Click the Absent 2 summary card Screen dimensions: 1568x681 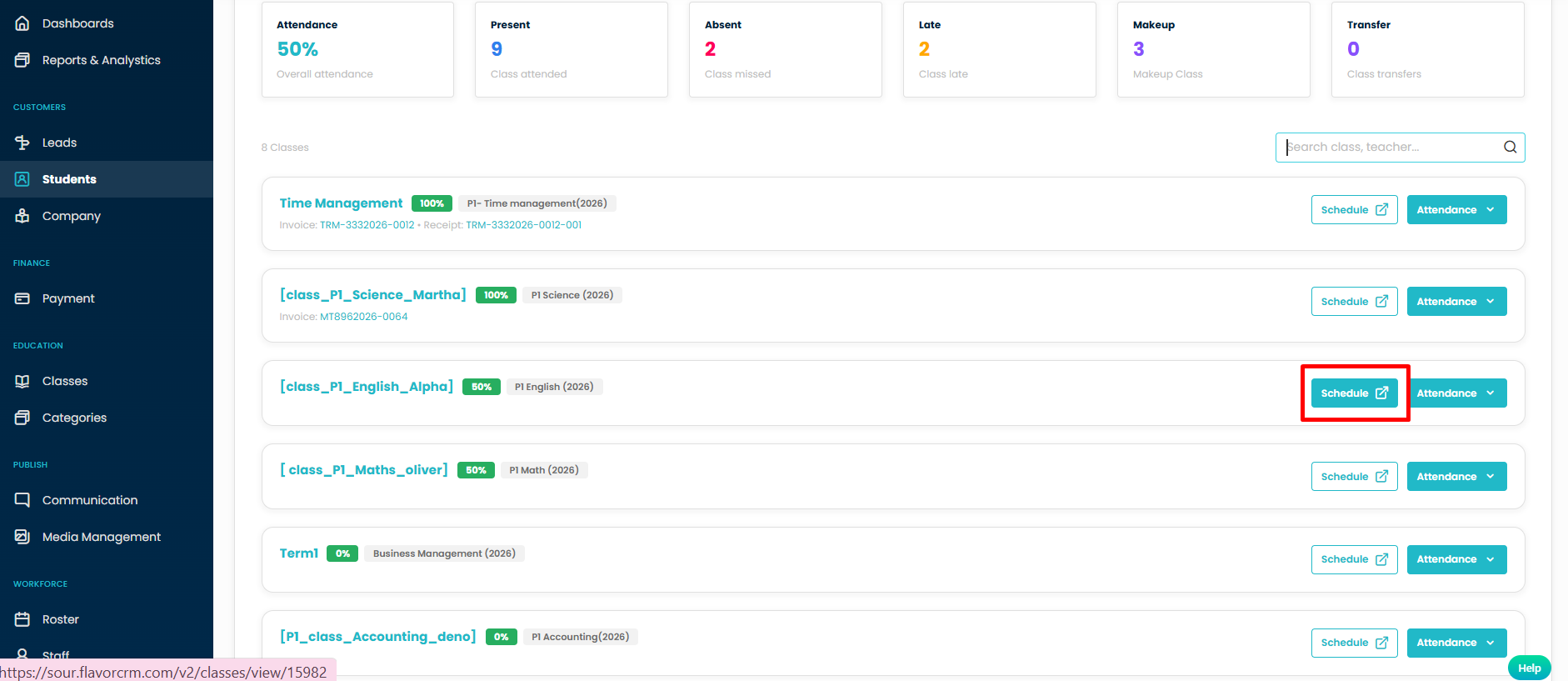(x=786, y=49)
